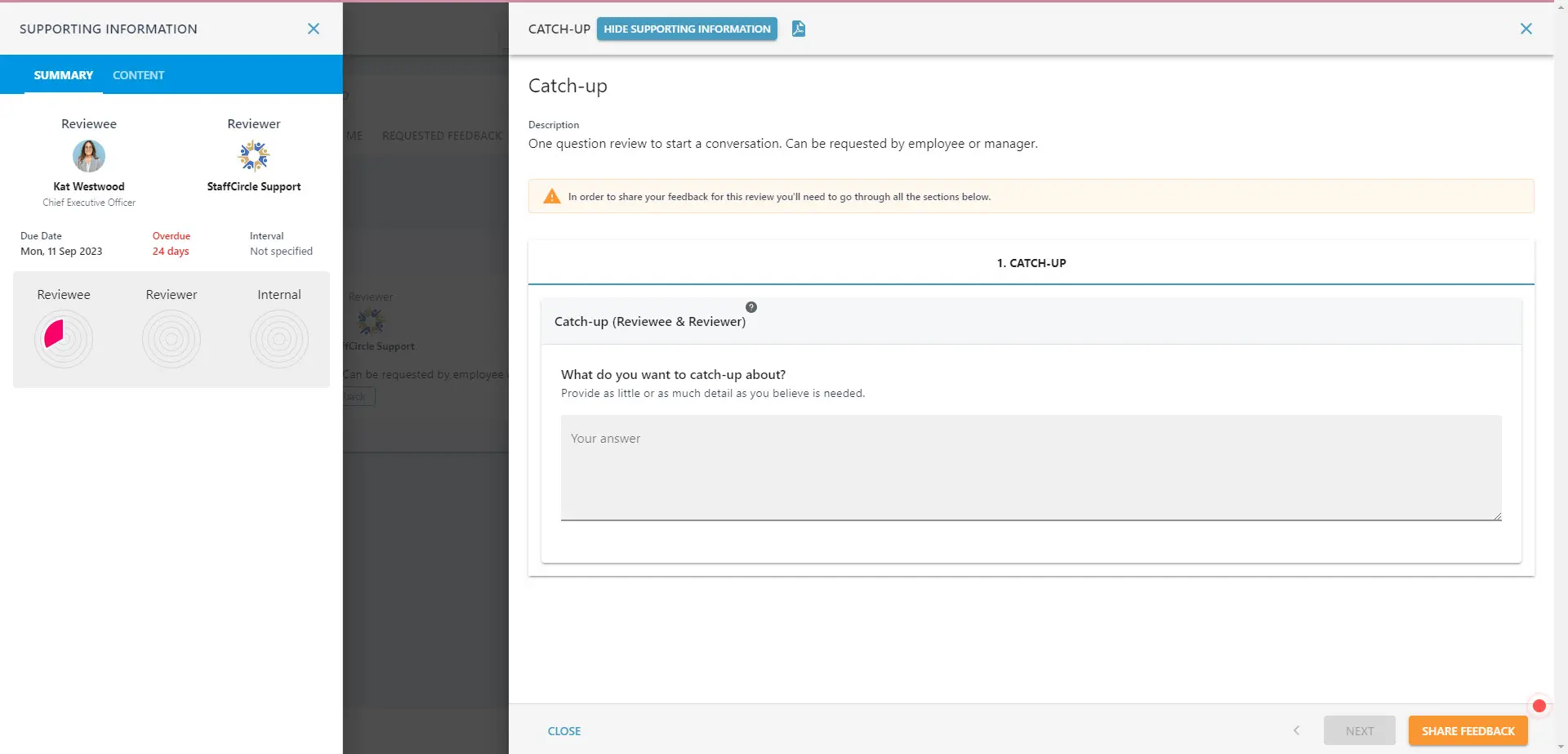Click the Your answer text area
Image resolution: width=1568 pixels, height=754 pixels.
point(1031,467)
